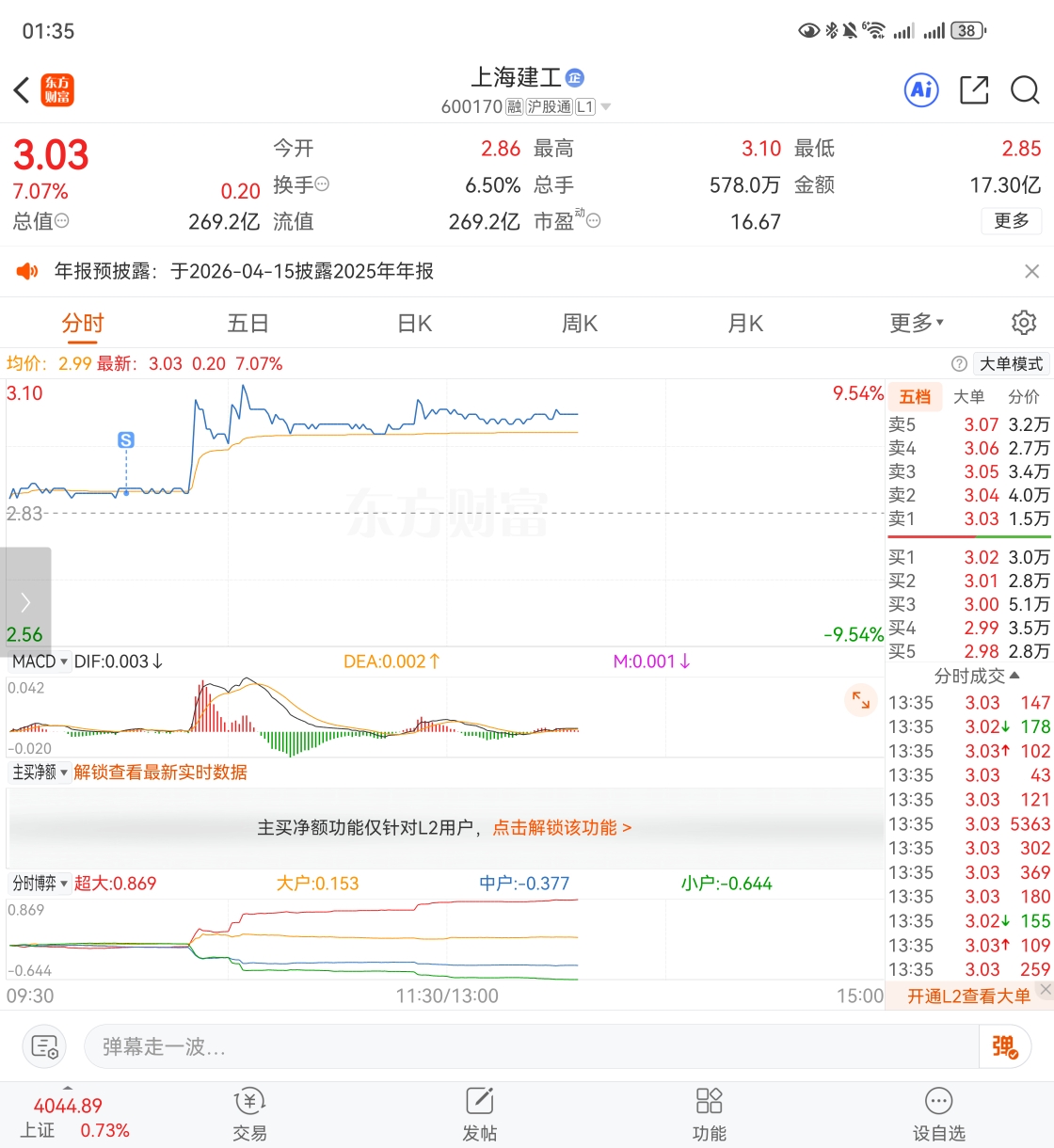The width and height of the screenshot is (1054, 1148).
Task: Collapse the 分时成交 section
Action: click(977, 676)
